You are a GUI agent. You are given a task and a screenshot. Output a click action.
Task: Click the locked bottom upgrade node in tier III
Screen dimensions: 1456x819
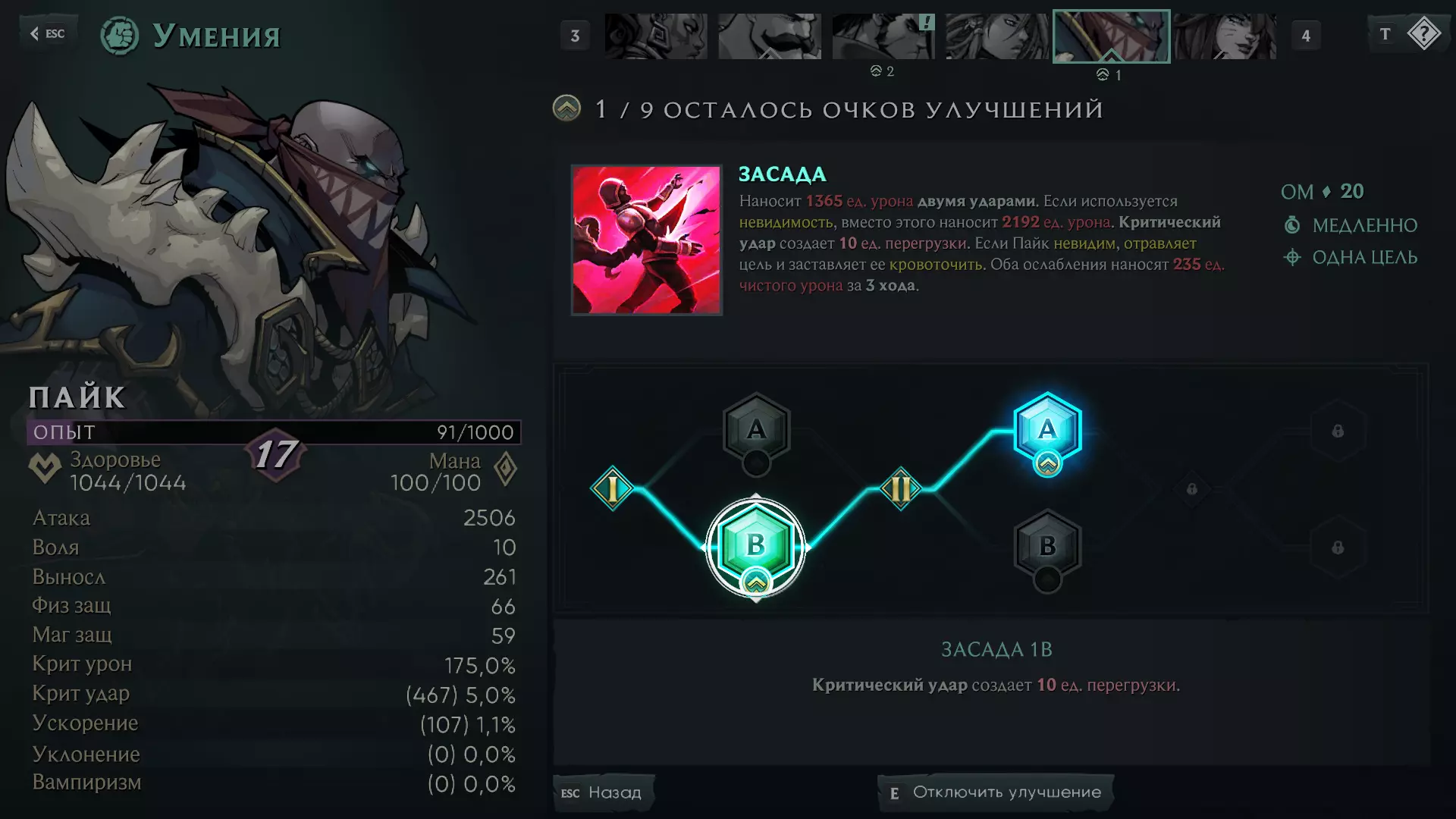(1338, 547)
